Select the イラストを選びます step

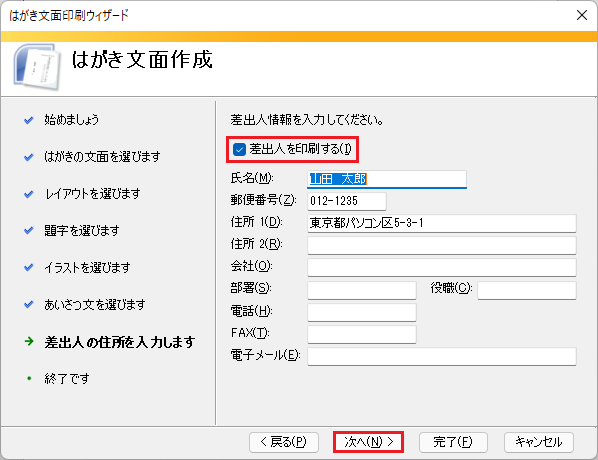(x=87, y=267)
